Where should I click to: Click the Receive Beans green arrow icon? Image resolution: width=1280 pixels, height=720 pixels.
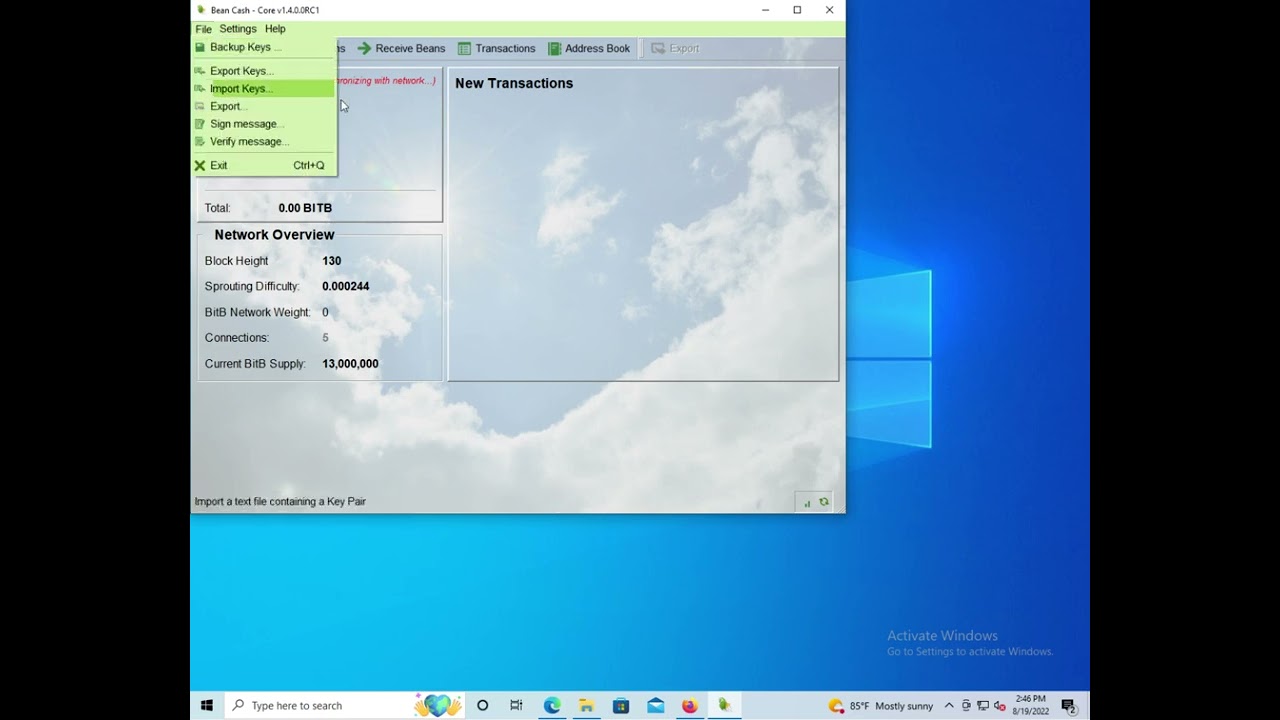click(364, 48)
